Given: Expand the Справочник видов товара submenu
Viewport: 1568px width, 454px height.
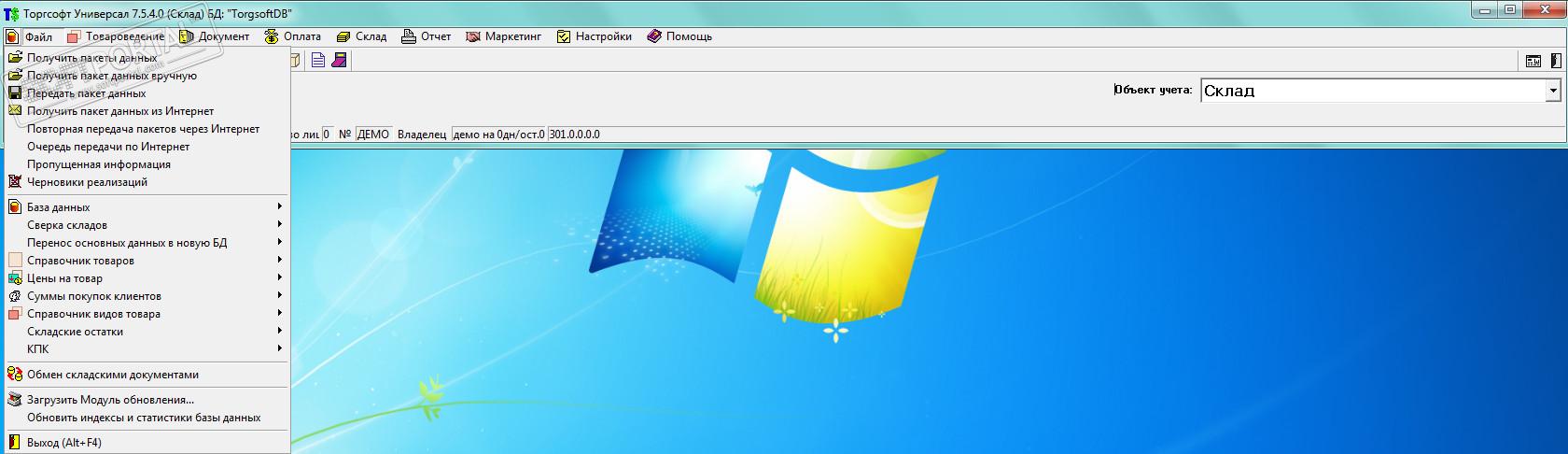Looking at the screenshot, I should (x=147, y=314).
